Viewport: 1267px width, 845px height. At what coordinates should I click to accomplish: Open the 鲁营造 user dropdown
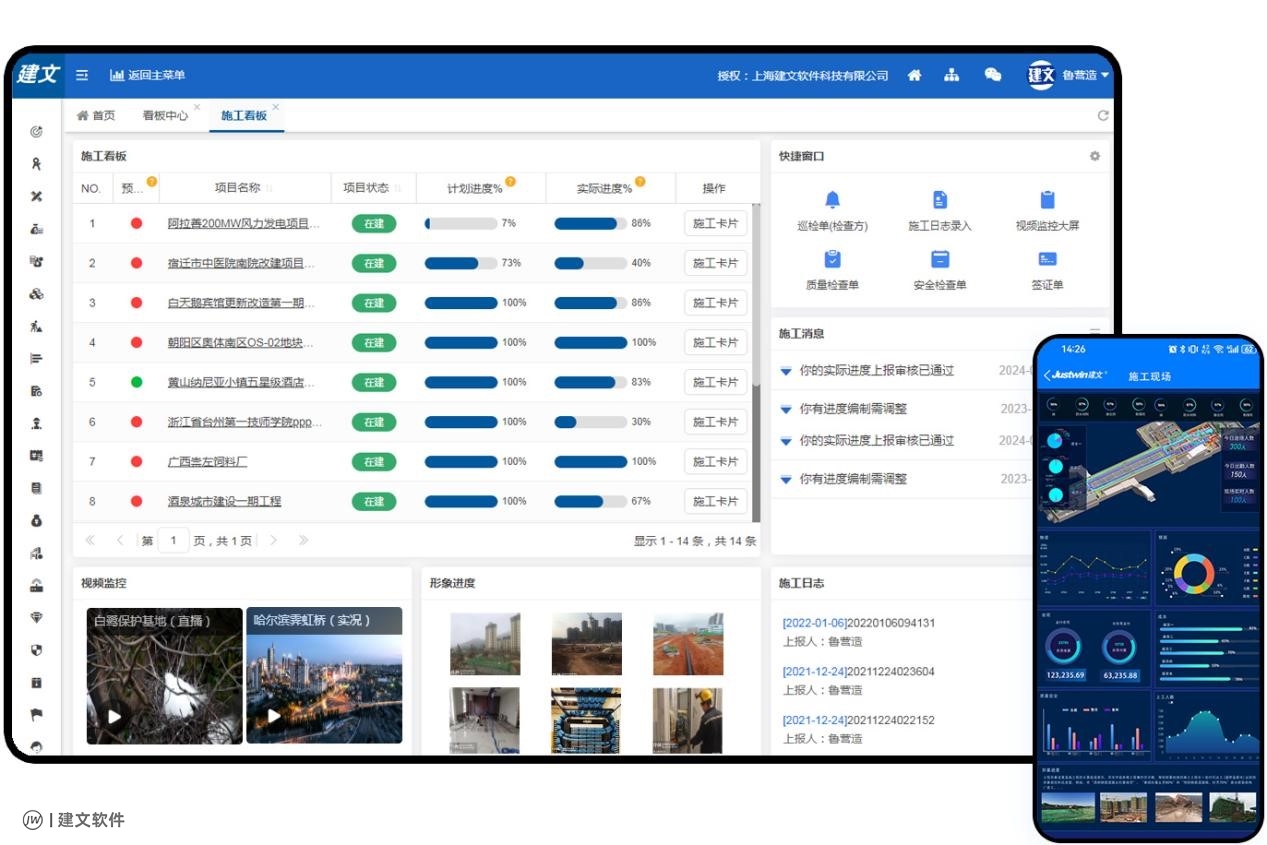[1086, 75]
